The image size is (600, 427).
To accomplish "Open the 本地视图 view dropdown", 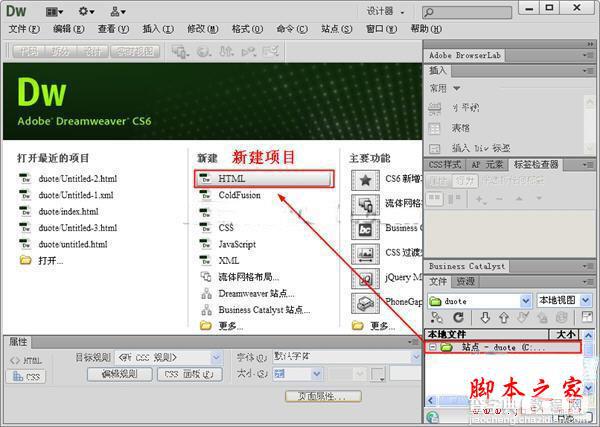I will click(x=585, y=301).
